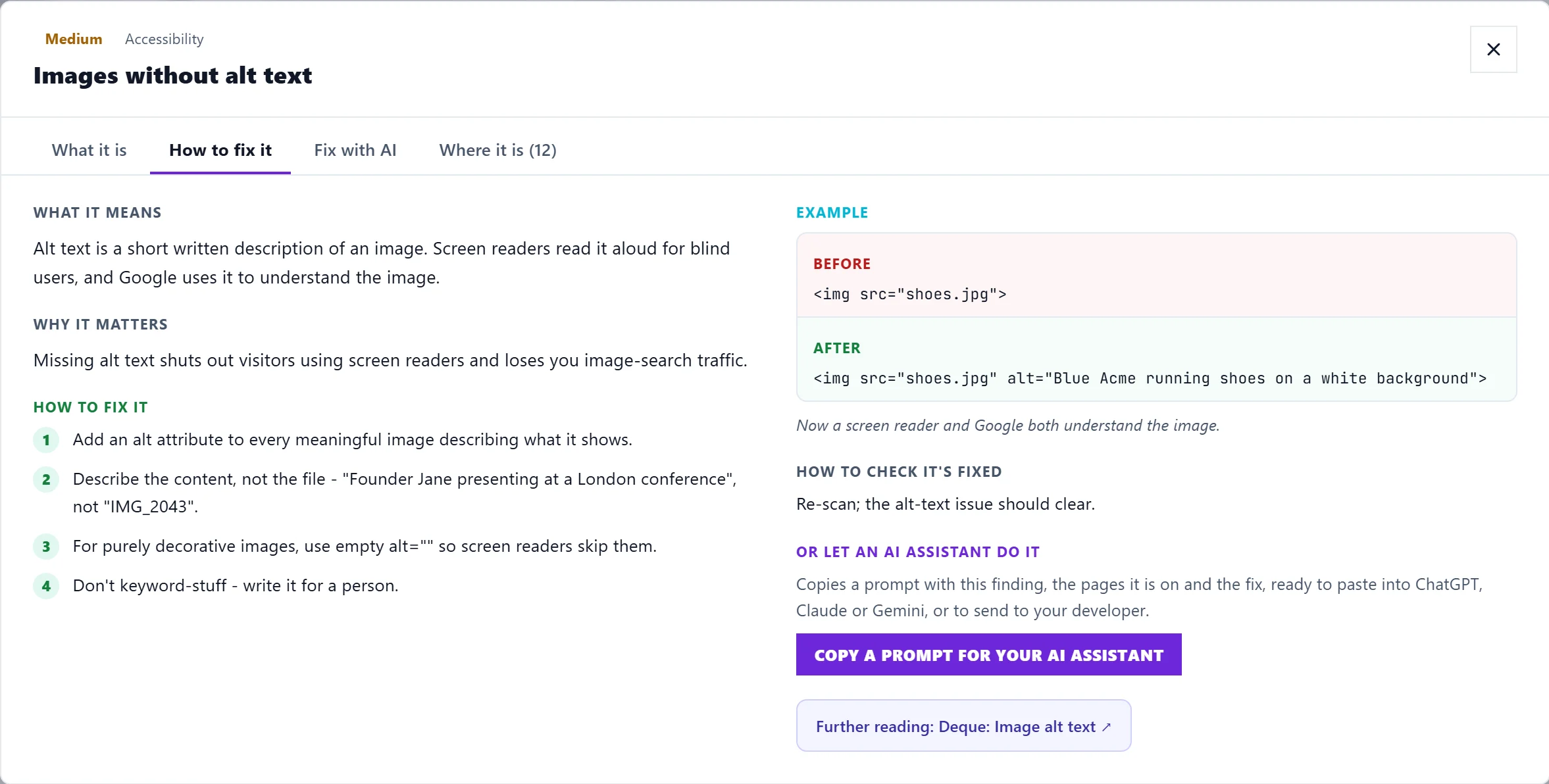Viewport: 1549px width, 784px height.
Task: Click the HOW TO CHECK IT'S FIXED heading
Action: pyautogui.click(x=899, y=472)
